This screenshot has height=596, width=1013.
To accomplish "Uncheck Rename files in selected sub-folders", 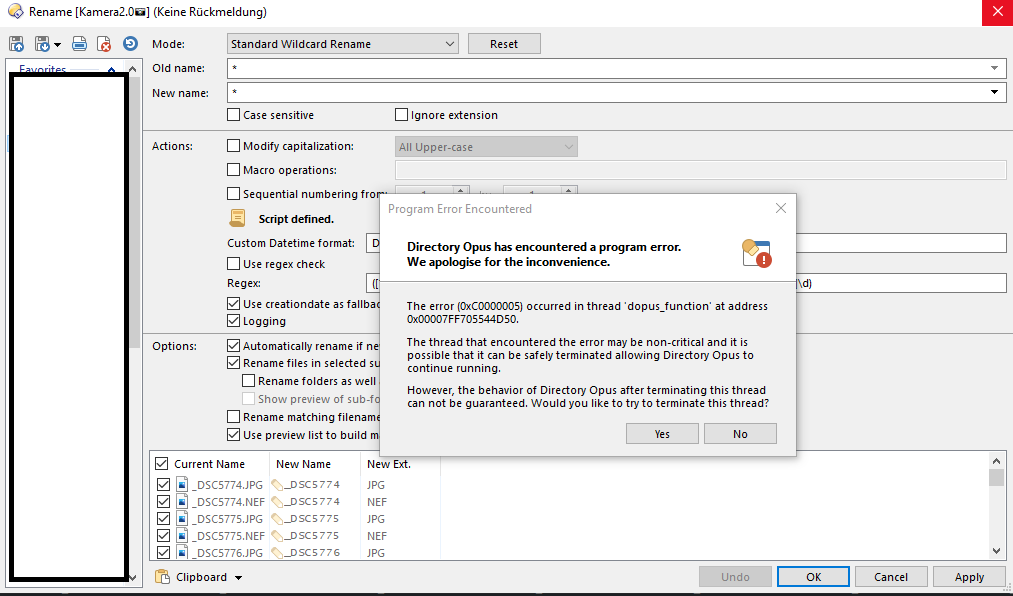I will pos(233,363).
